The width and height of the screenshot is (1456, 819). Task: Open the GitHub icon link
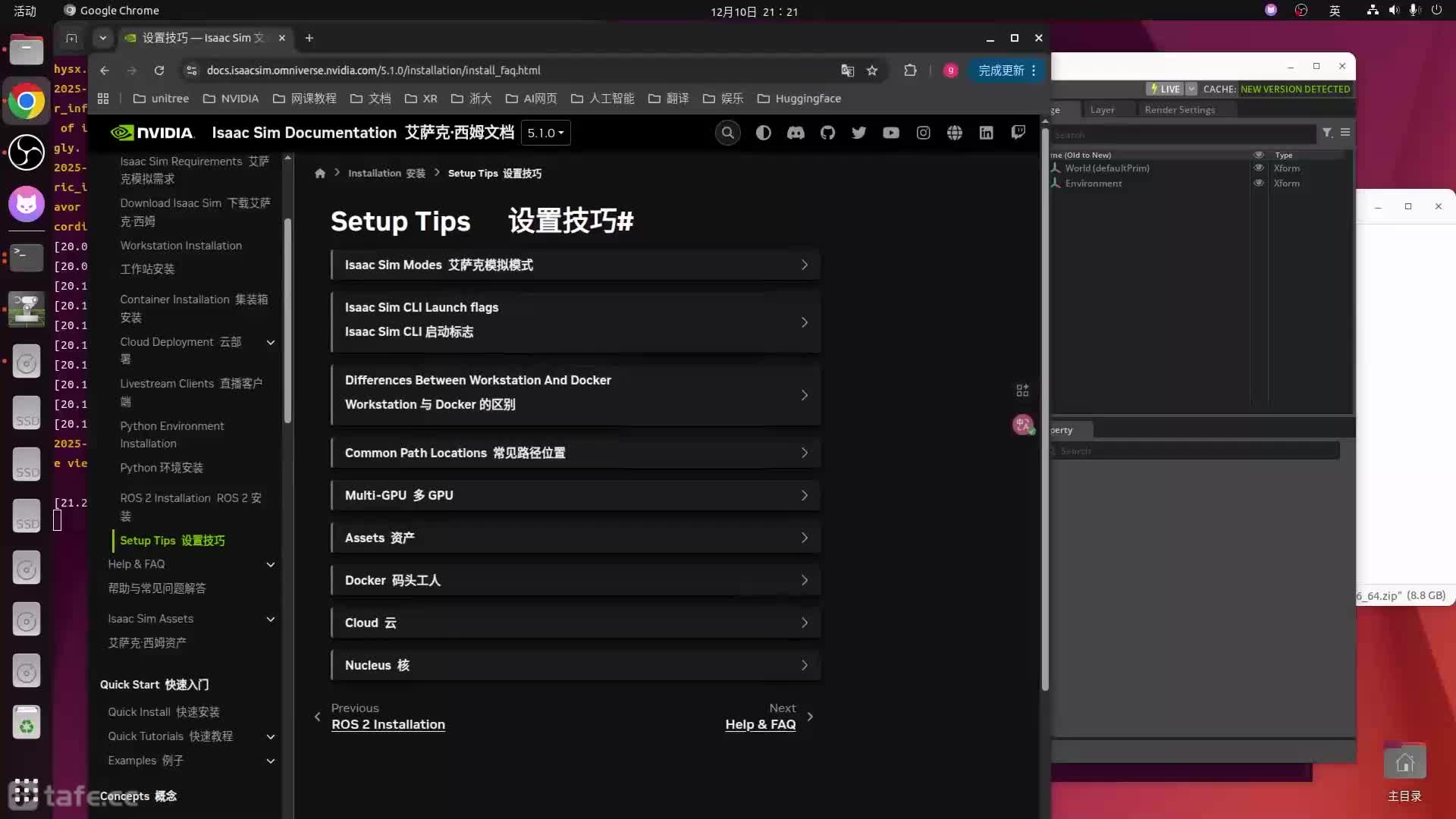pyautogui.click(x=827, y=133)
